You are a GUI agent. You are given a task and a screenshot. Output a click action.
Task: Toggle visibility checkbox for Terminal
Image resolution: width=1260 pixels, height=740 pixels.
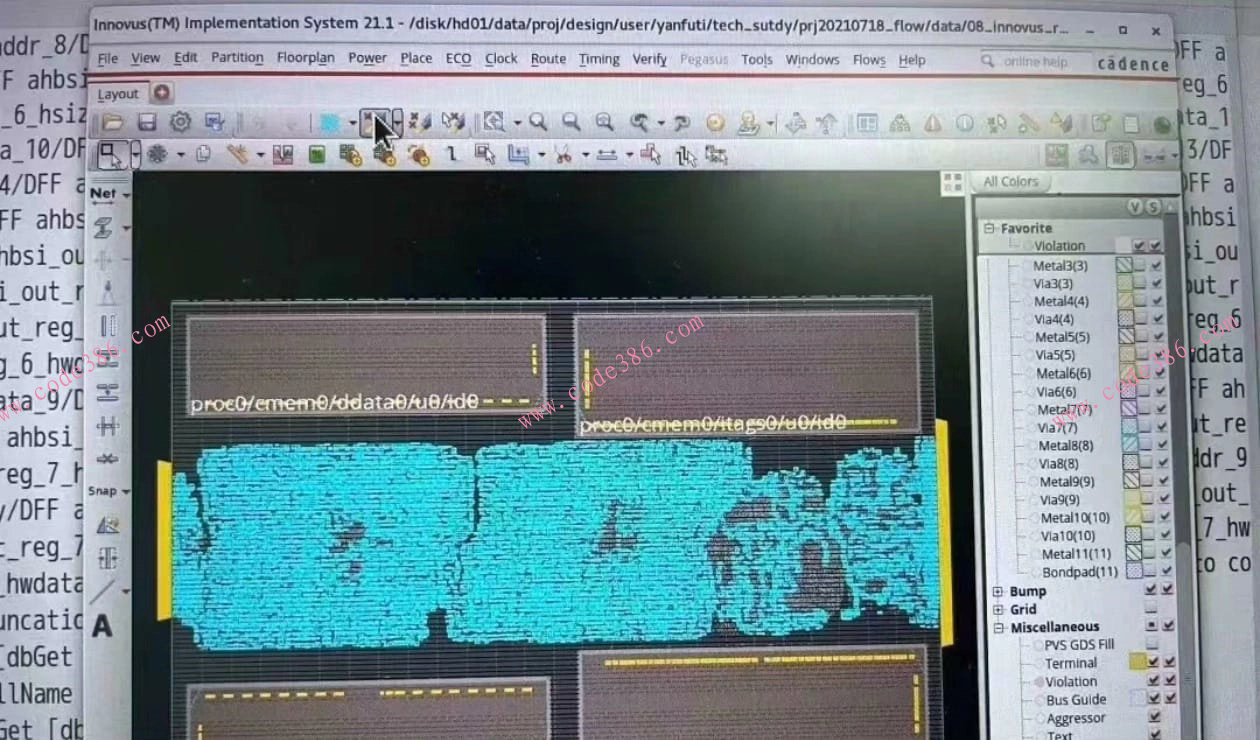(1155, 663)
